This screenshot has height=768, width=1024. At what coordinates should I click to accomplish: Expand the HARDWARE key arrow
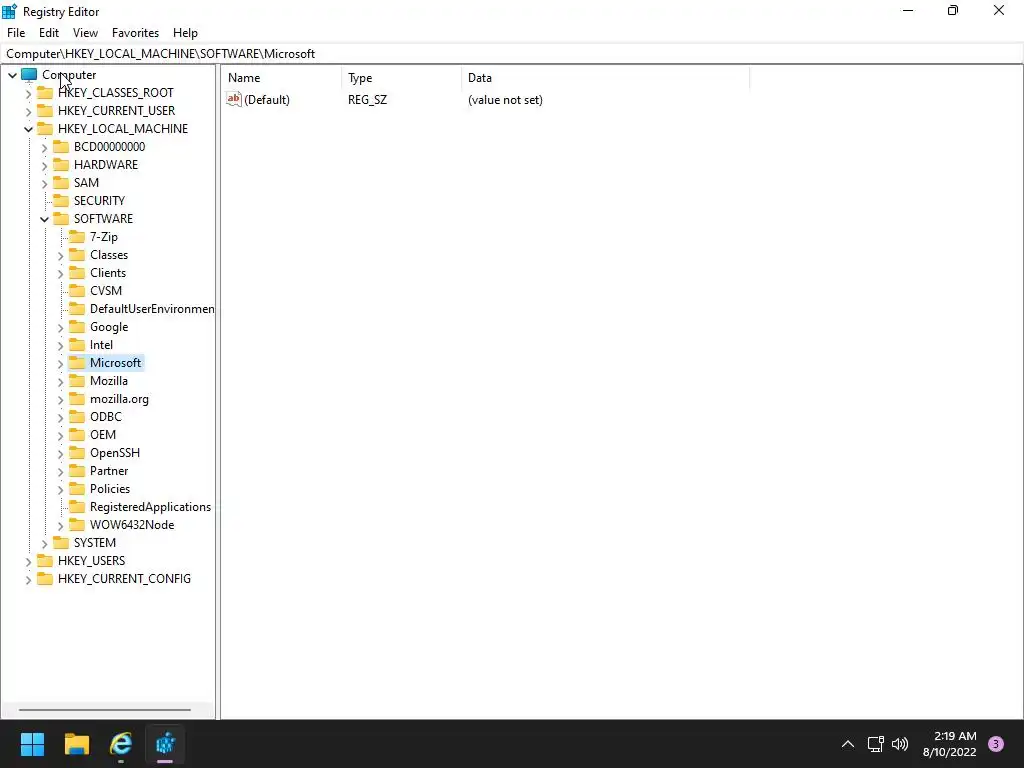[x=44, y=165]
